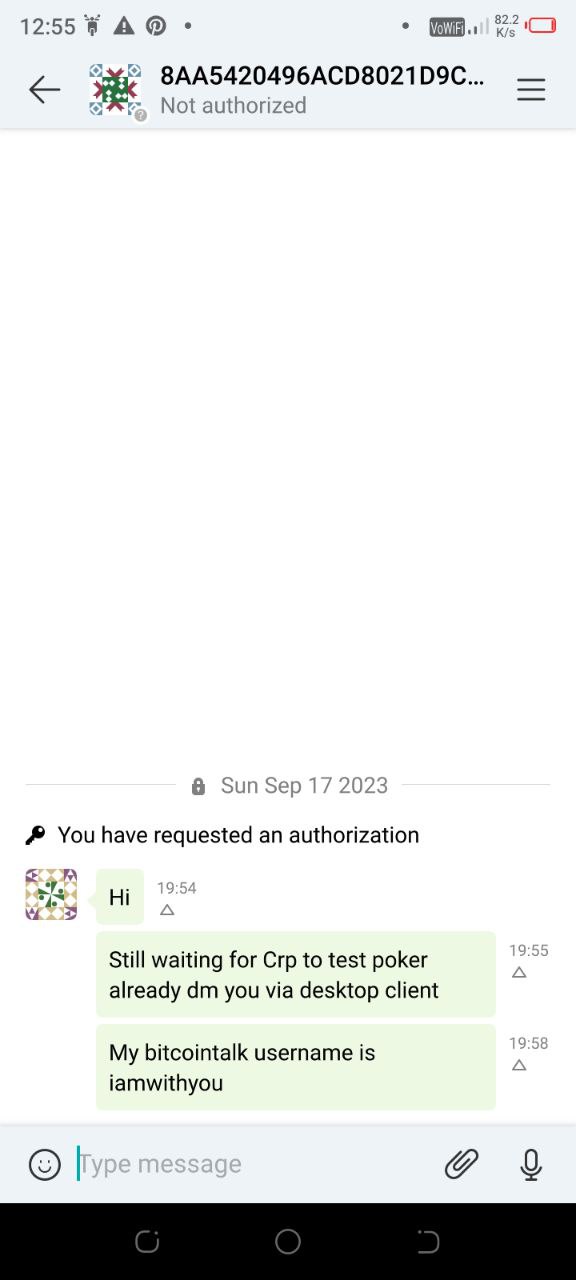Tap the lock icon beside the date
The height and width of the screenshot is (1280, 576).
coord(198,786)
